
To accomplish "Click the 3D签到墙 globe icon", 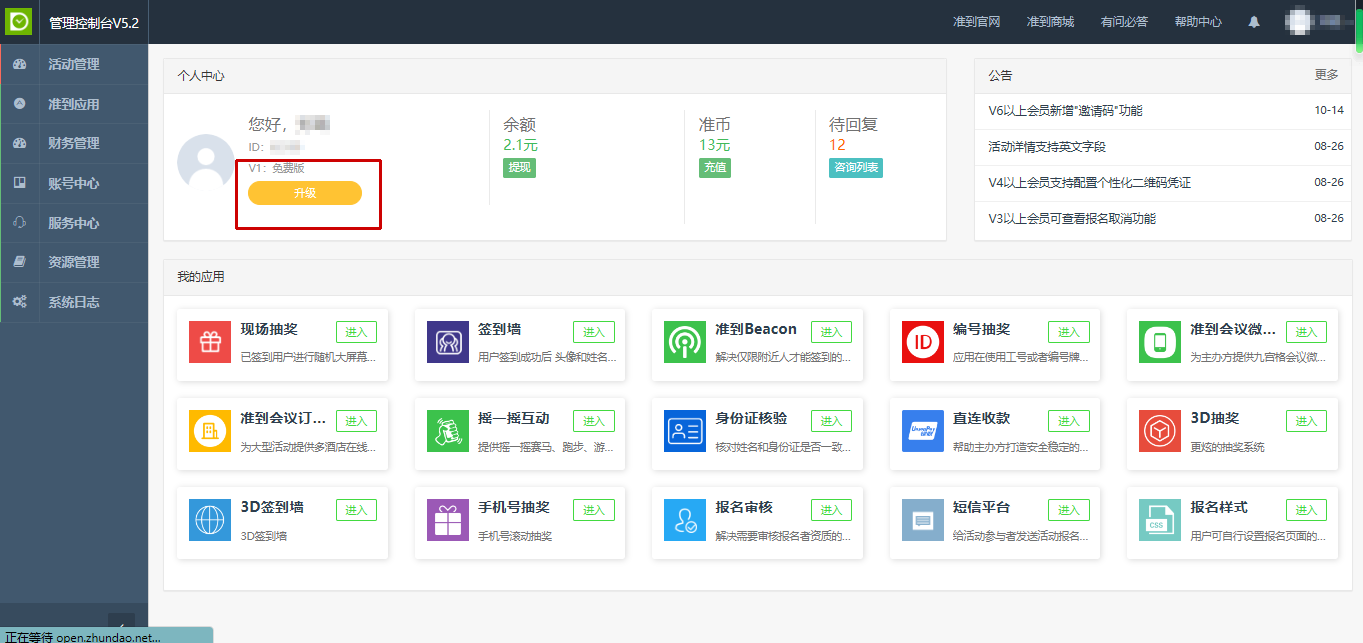I will click(210, 520).
